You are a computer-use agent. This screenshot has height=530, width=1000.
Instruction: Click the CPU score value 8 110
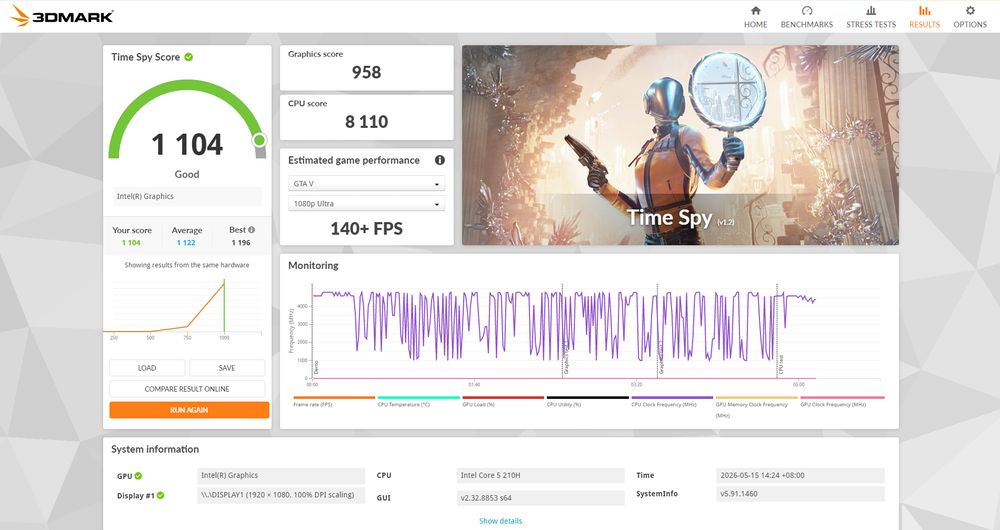pos(367,122)
